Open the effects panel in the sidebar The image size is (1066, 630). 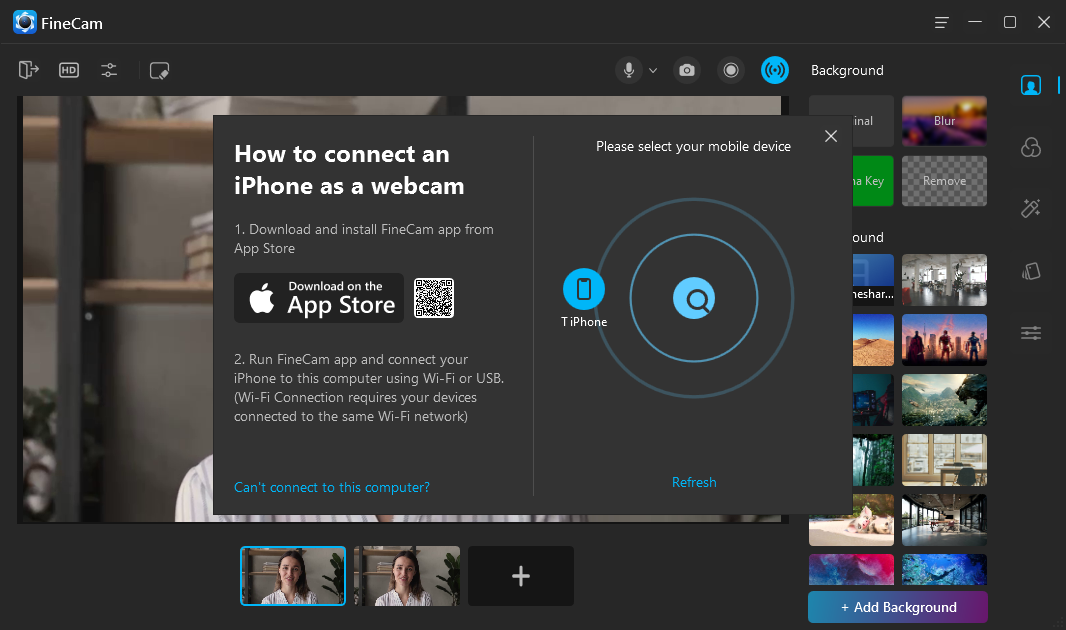(x=1031, y=147)
